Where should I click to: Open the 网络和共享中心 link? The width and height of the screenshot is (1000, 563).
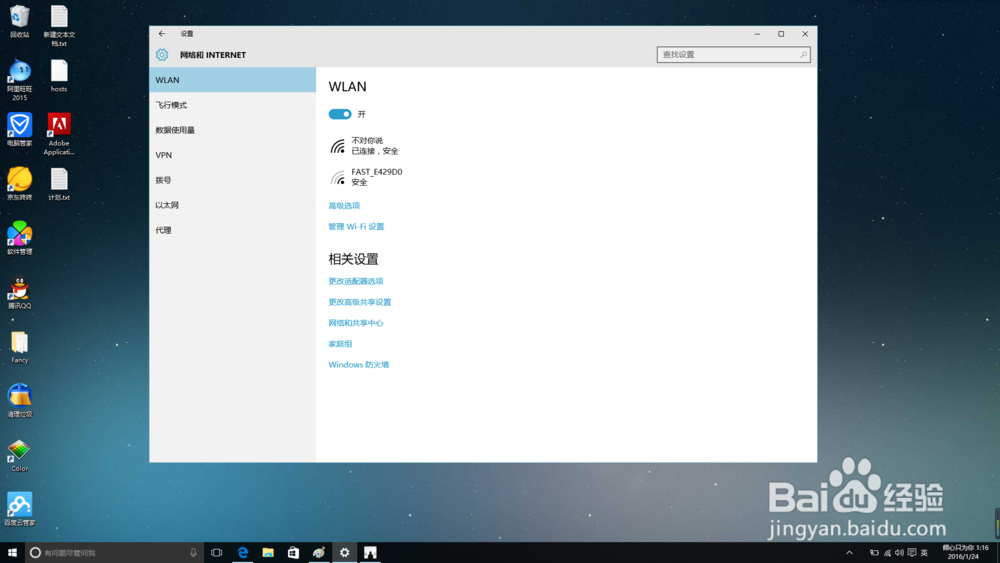click(x=356, y=323)
